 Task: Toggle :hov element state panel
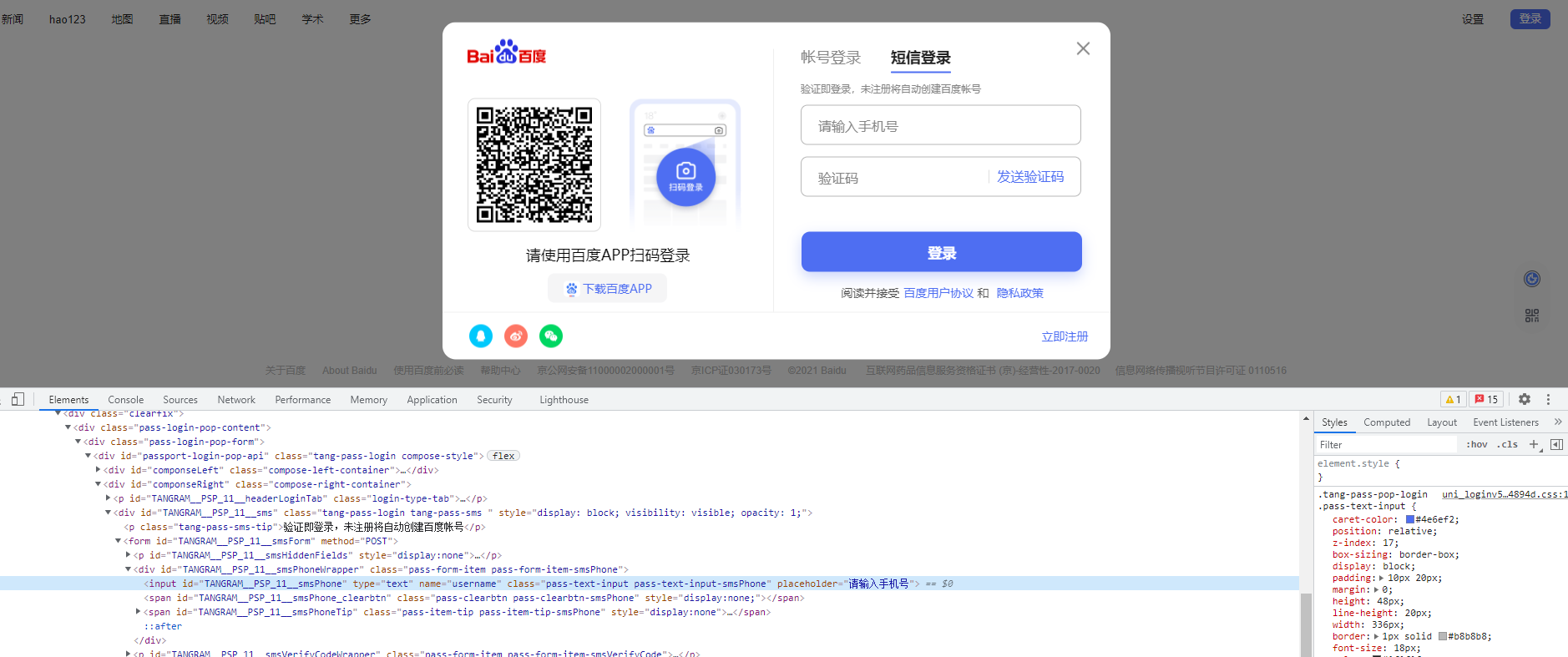coord(1477,444)
